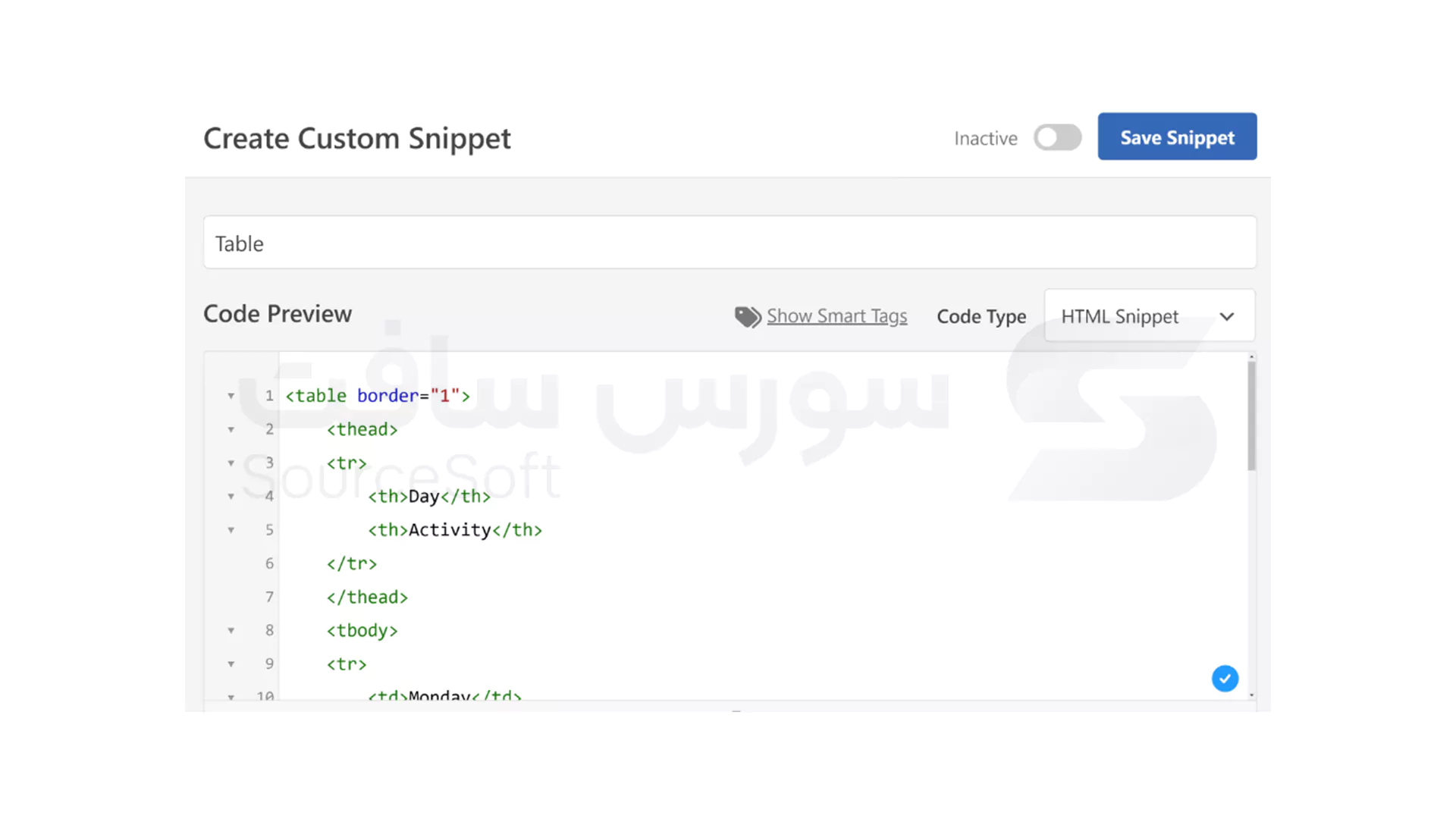Open the Show Smart Tags link
The height and width of the screenshot is (819, 1456).
click(x=836, y=316)
